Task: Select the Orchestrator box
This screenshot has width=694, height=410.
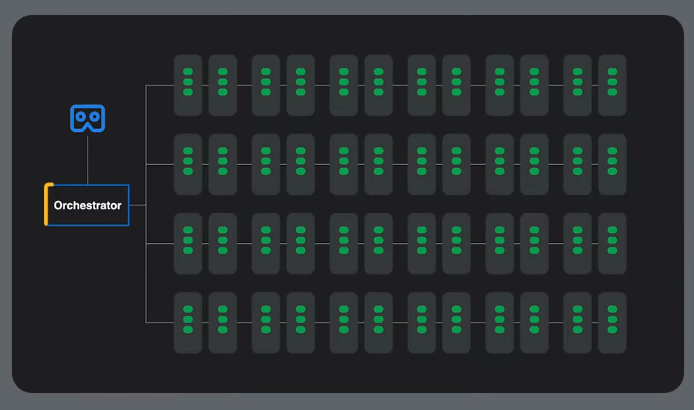Action: pos(88,205)
